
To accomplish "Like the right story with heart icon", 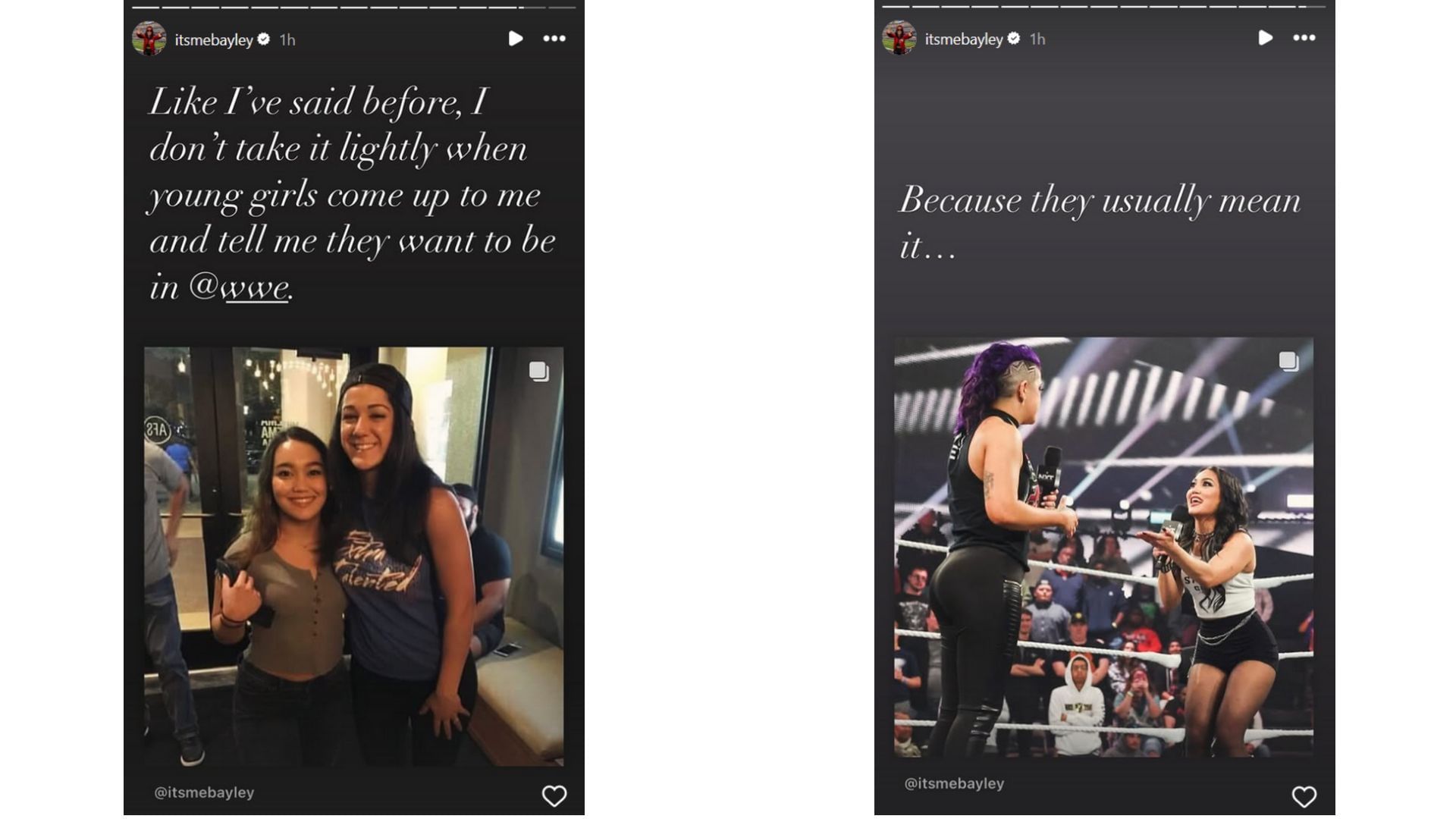I will pos(1304,796).
